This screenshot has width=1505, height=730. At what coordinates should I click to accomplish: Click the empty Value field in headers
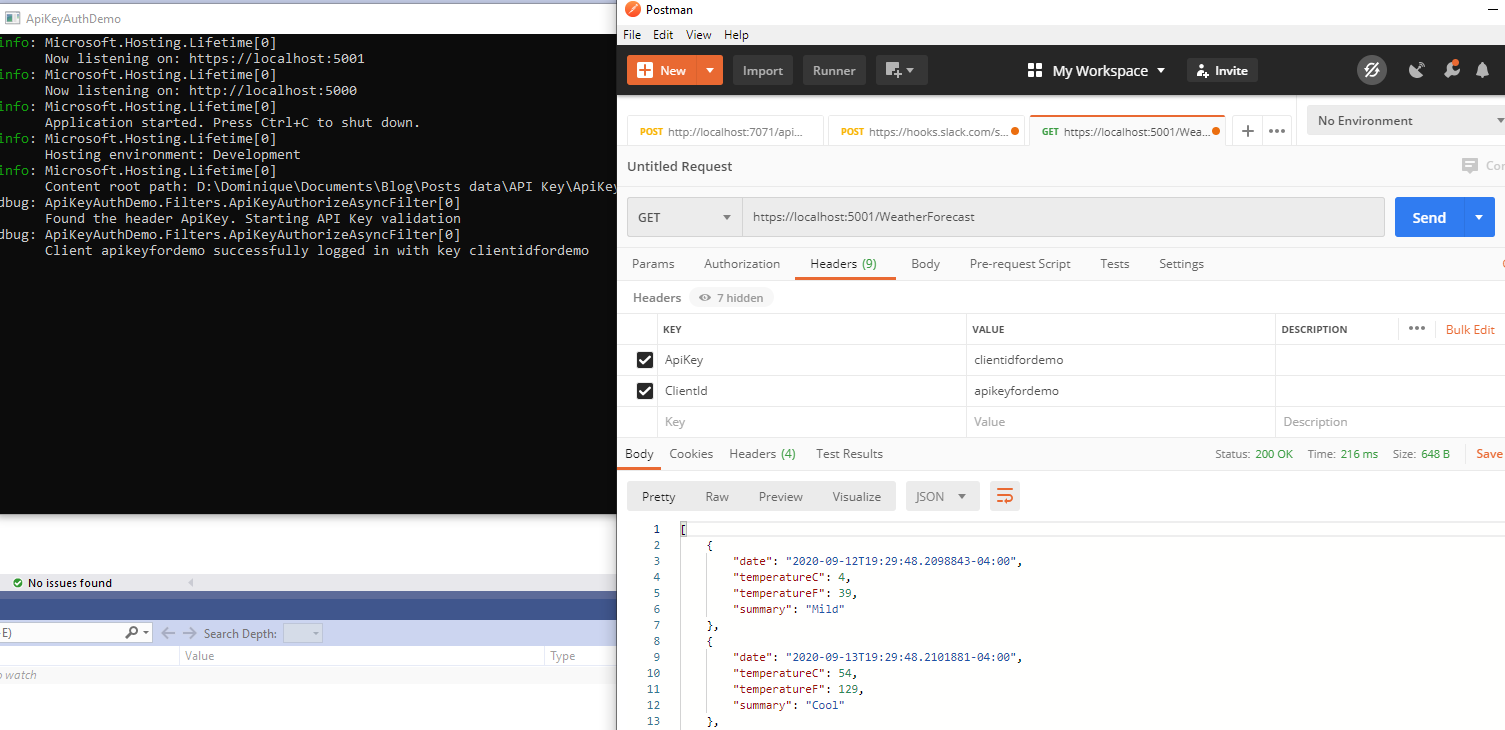tap(1121, 422)
